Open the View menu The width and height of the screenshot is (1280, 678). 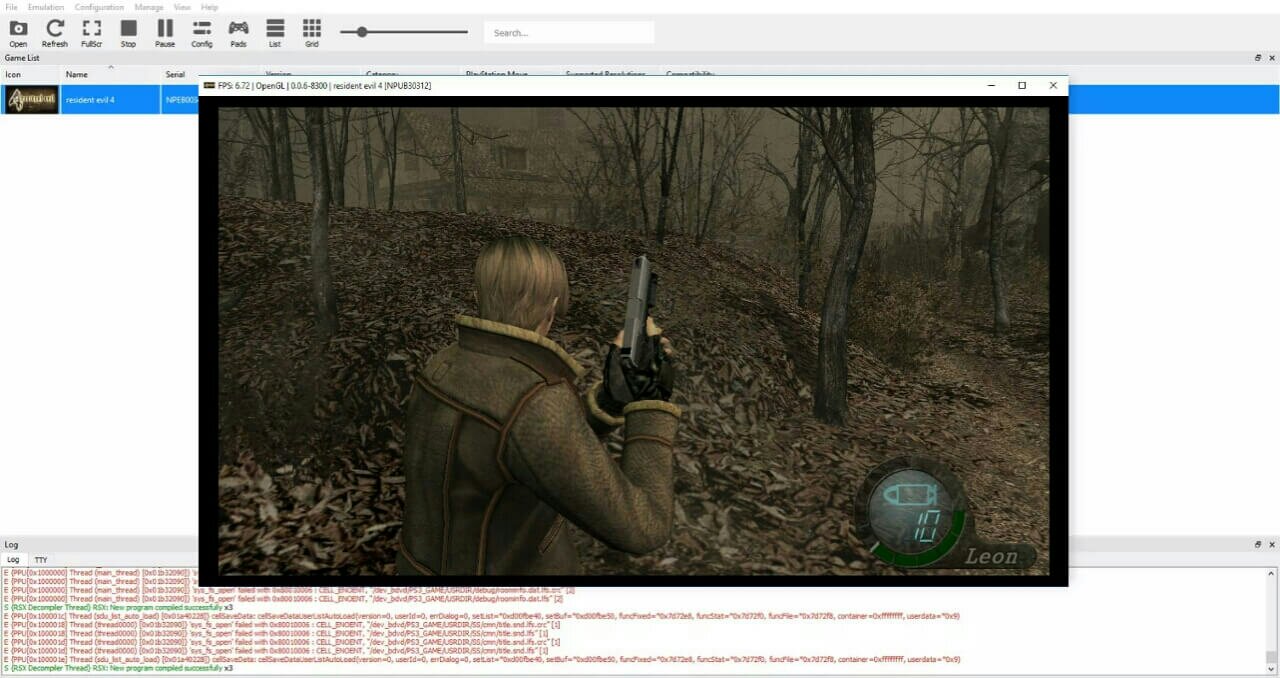point(182,7)
